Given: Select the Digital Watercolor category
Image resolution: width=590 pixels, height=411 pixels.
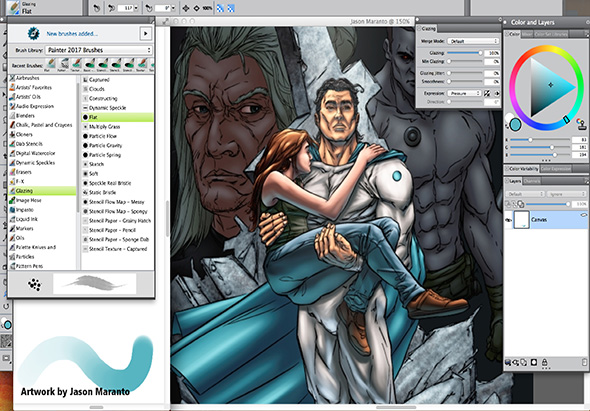Looking at the screenshot, I should (42, 153).
